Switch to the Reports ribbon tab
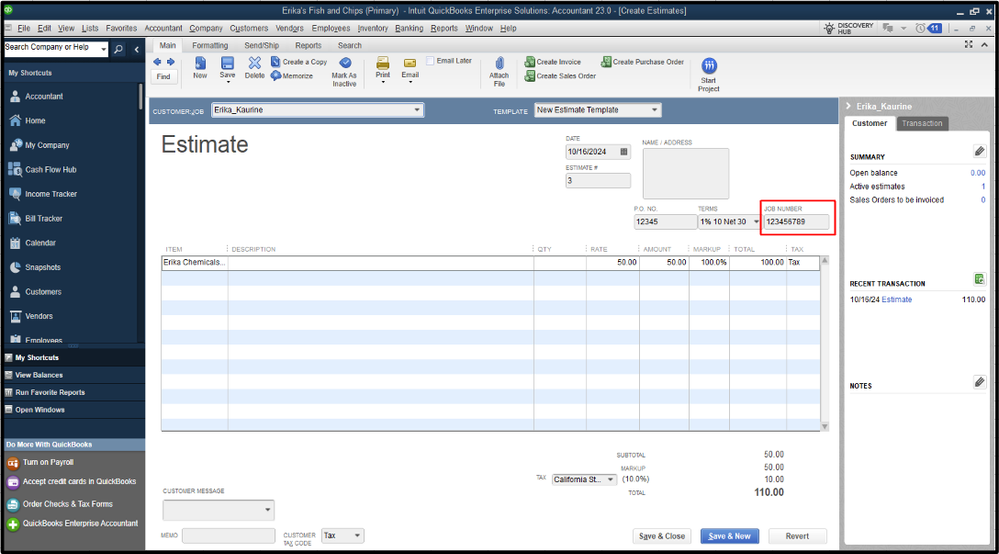Image resolution: width=999 pixels, height=554 pixels. (x=308, y=45)
